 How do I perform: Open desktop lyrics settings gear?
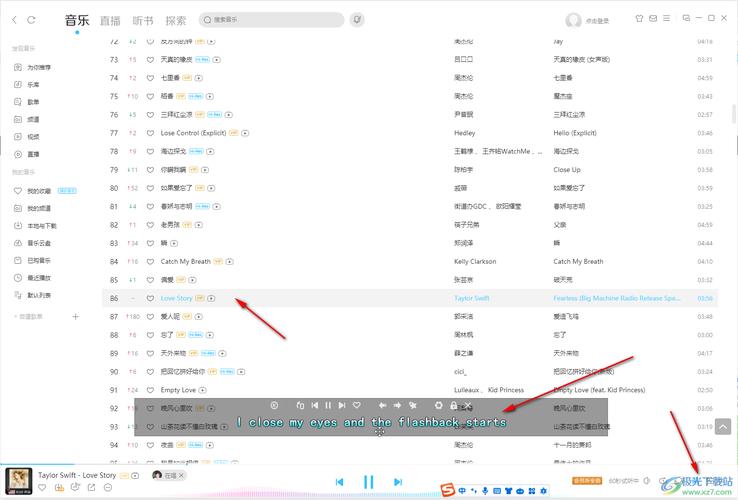(x=439, y=405)
